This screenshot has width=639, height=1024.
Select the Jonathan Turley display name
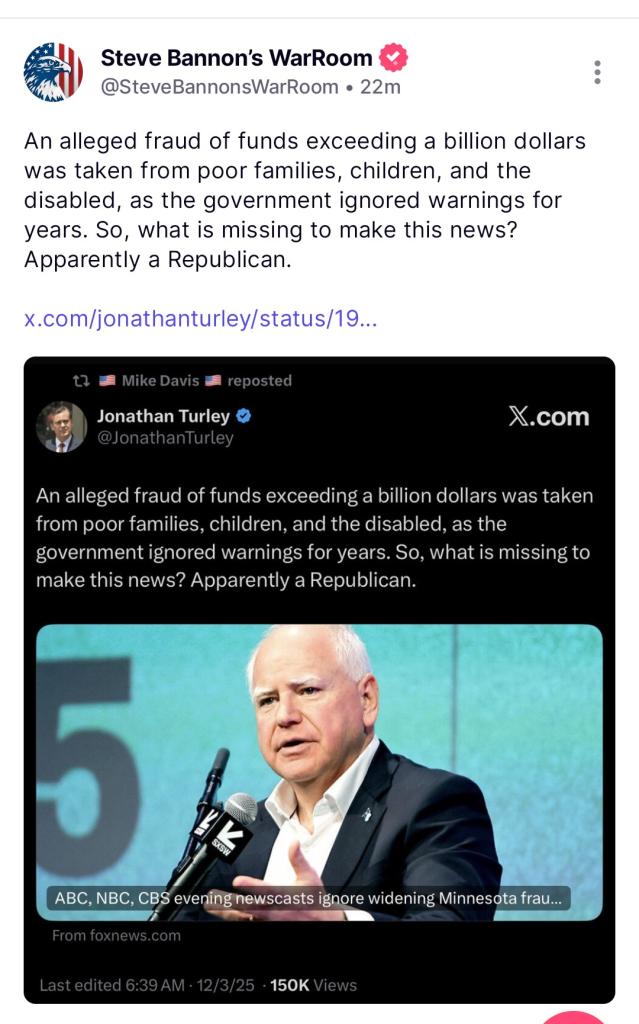click(163, 416)
